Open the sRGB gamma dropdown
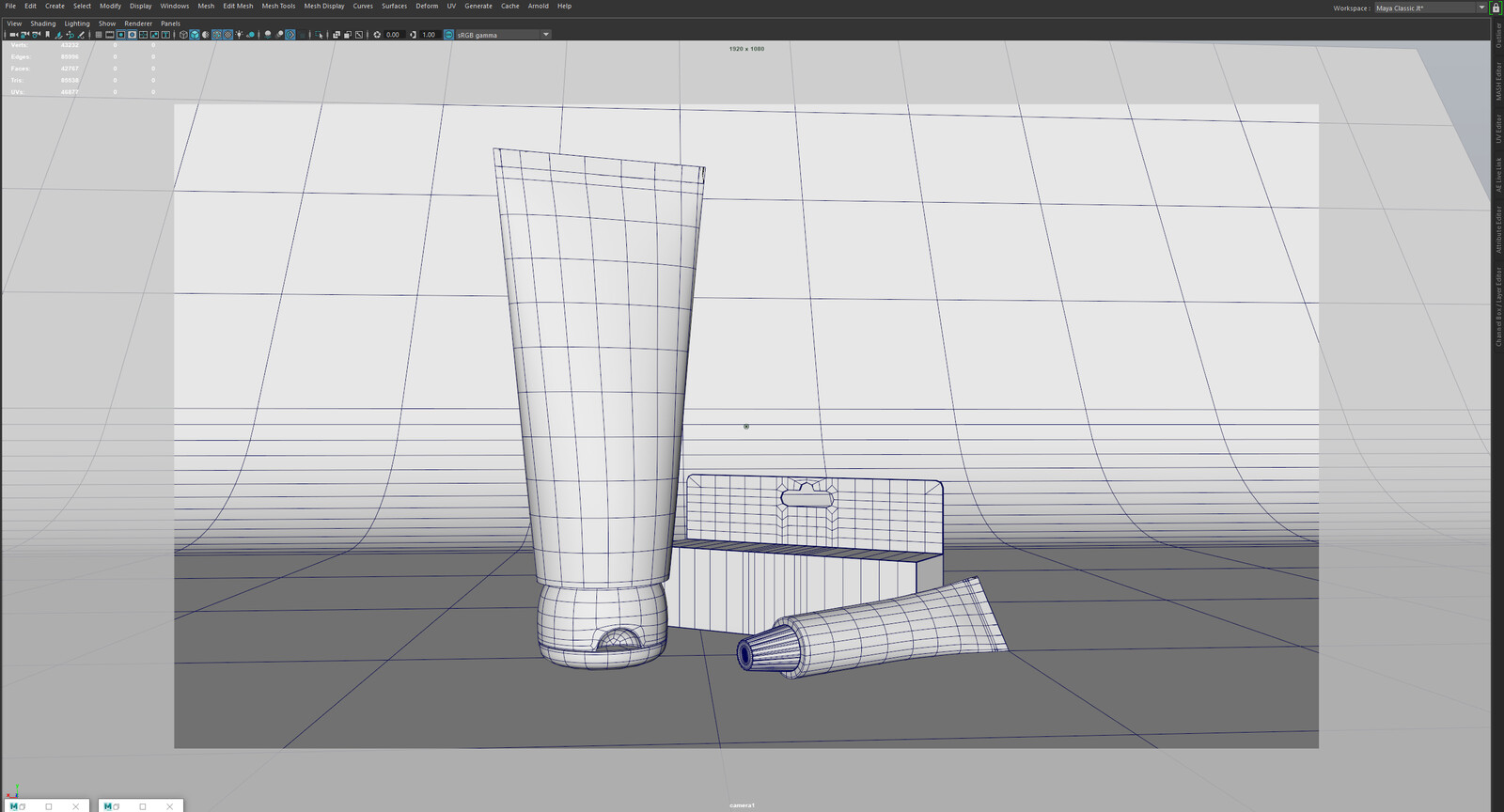This screenshot has height=812, width=1504. 545,35
